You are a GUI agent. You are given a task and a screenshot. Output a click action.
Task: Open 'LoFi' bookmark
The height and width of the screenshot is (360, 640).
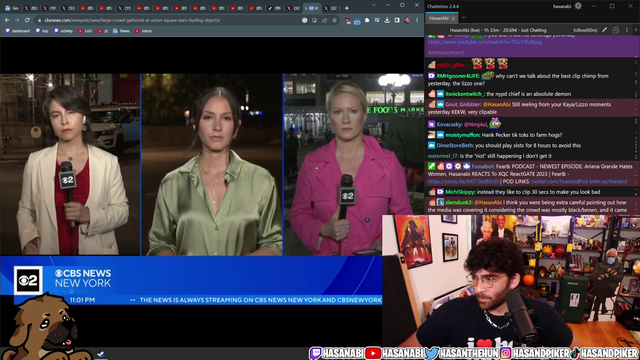click(x=85, y=31)
